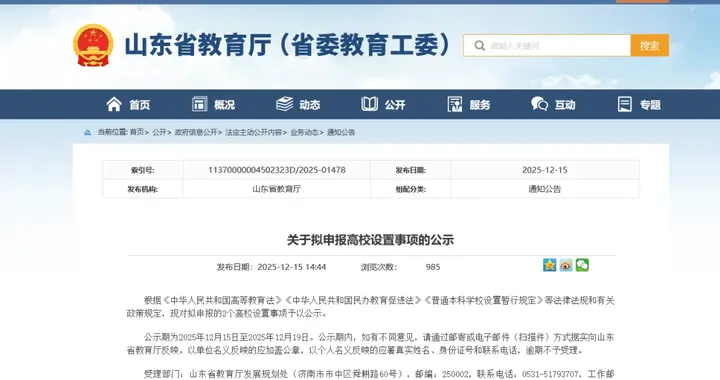Open the 首页 menu item
Screen dimensions: 720x380
pyautogui.click(x=140, y=105)
